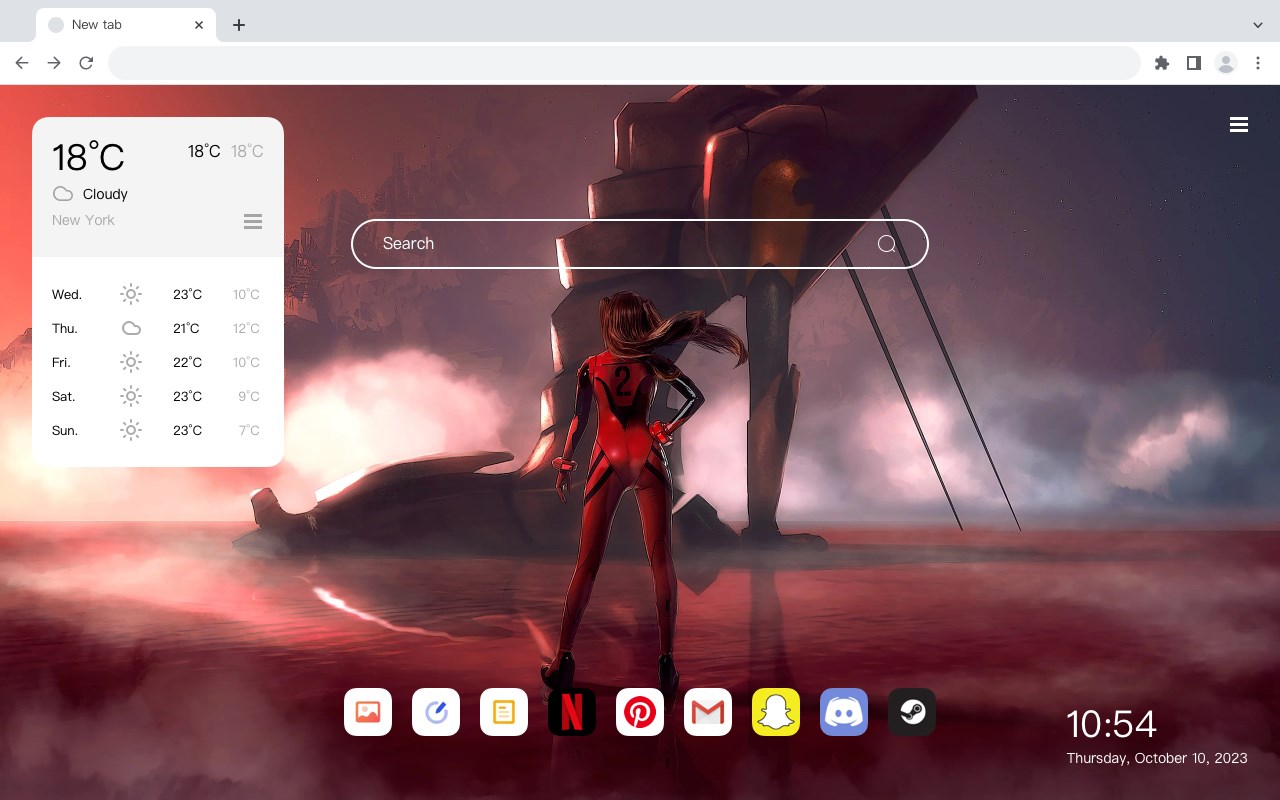This screenshot has width=1280, height=800.
Task: Select the Fri. forecast row
Action: (158, 362)
